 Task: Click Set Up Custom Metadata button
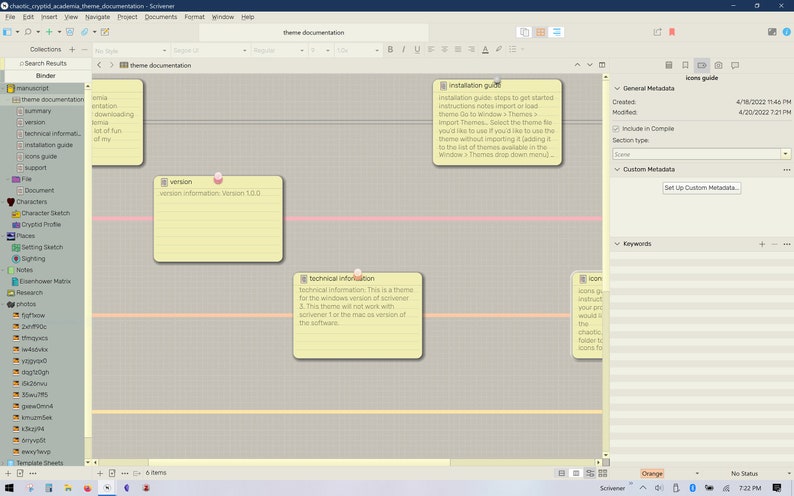pyautogui.click(x=701, y=188)
